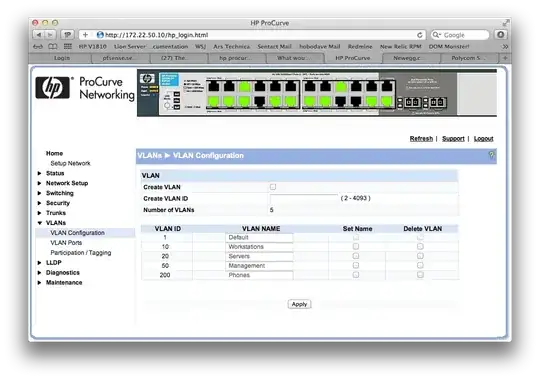This screenshot has height=381, width=540.
Task: Check Delete VLAN for Phones row
Action: (x=420, y=275)
